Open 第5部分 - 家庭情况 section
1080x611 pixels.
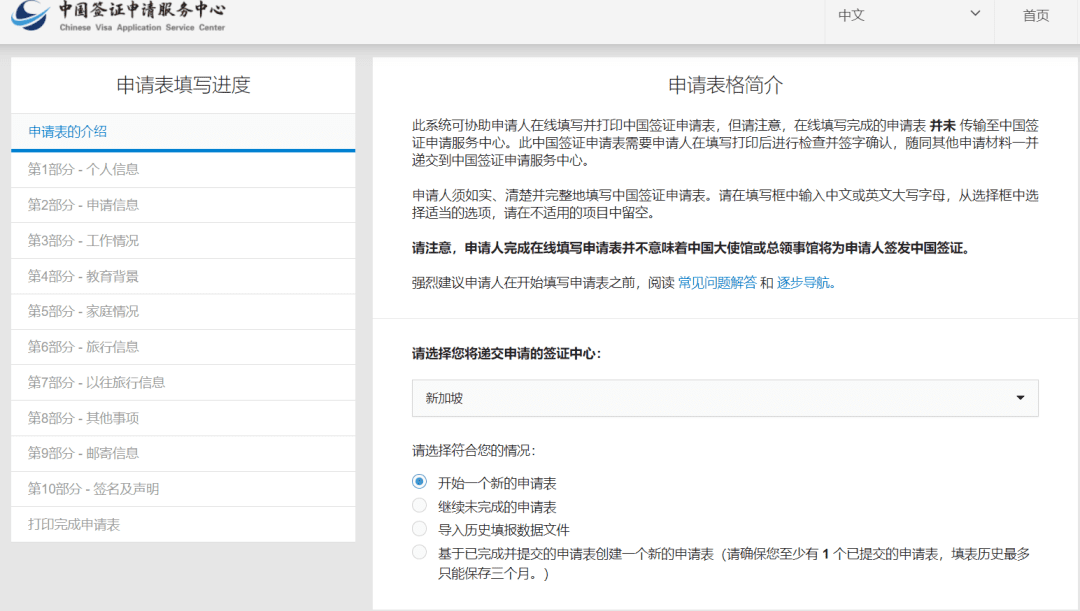84,312
